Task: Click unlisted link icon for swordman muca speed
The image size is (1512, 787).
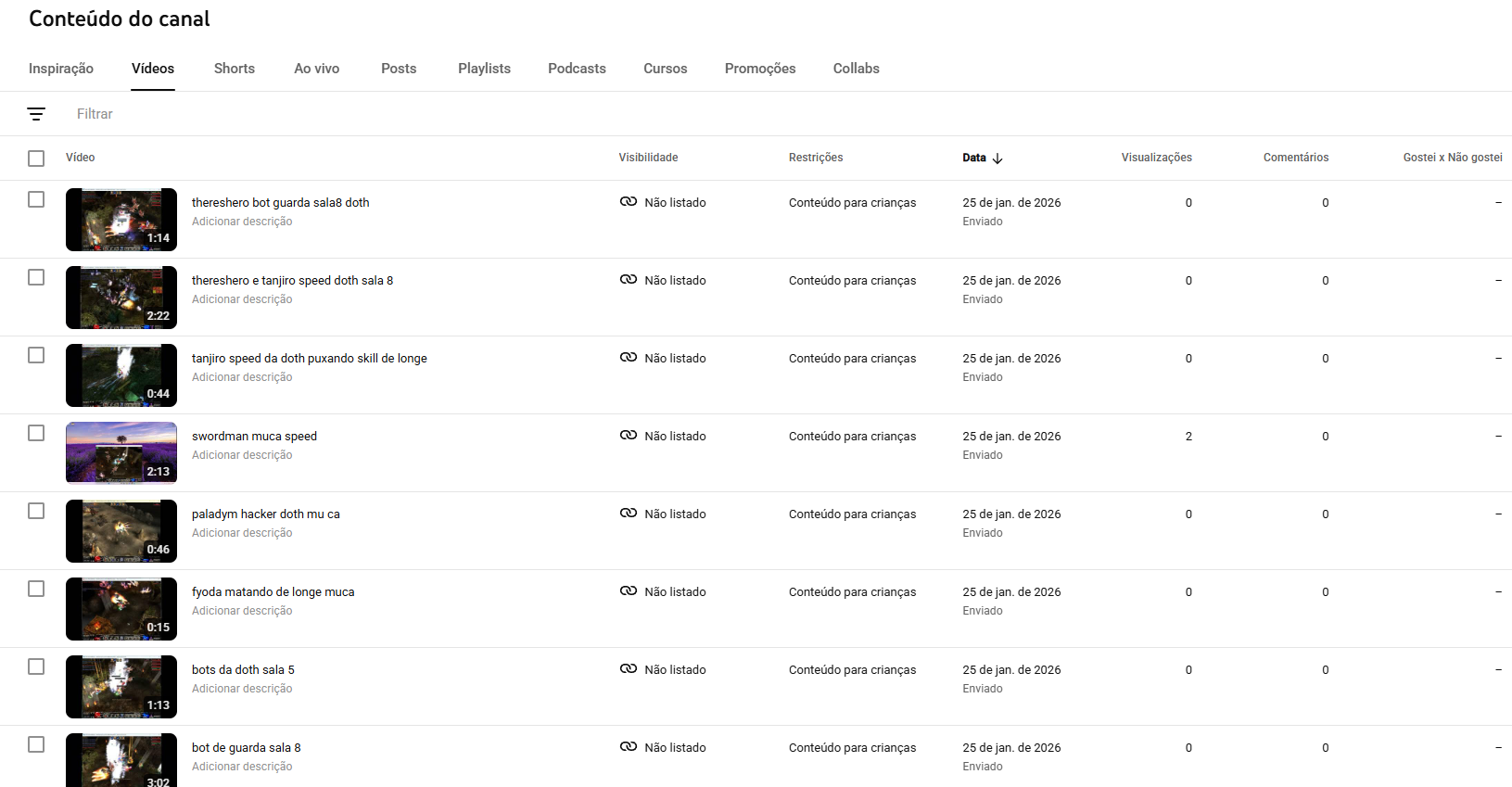Action: (629, 436)
